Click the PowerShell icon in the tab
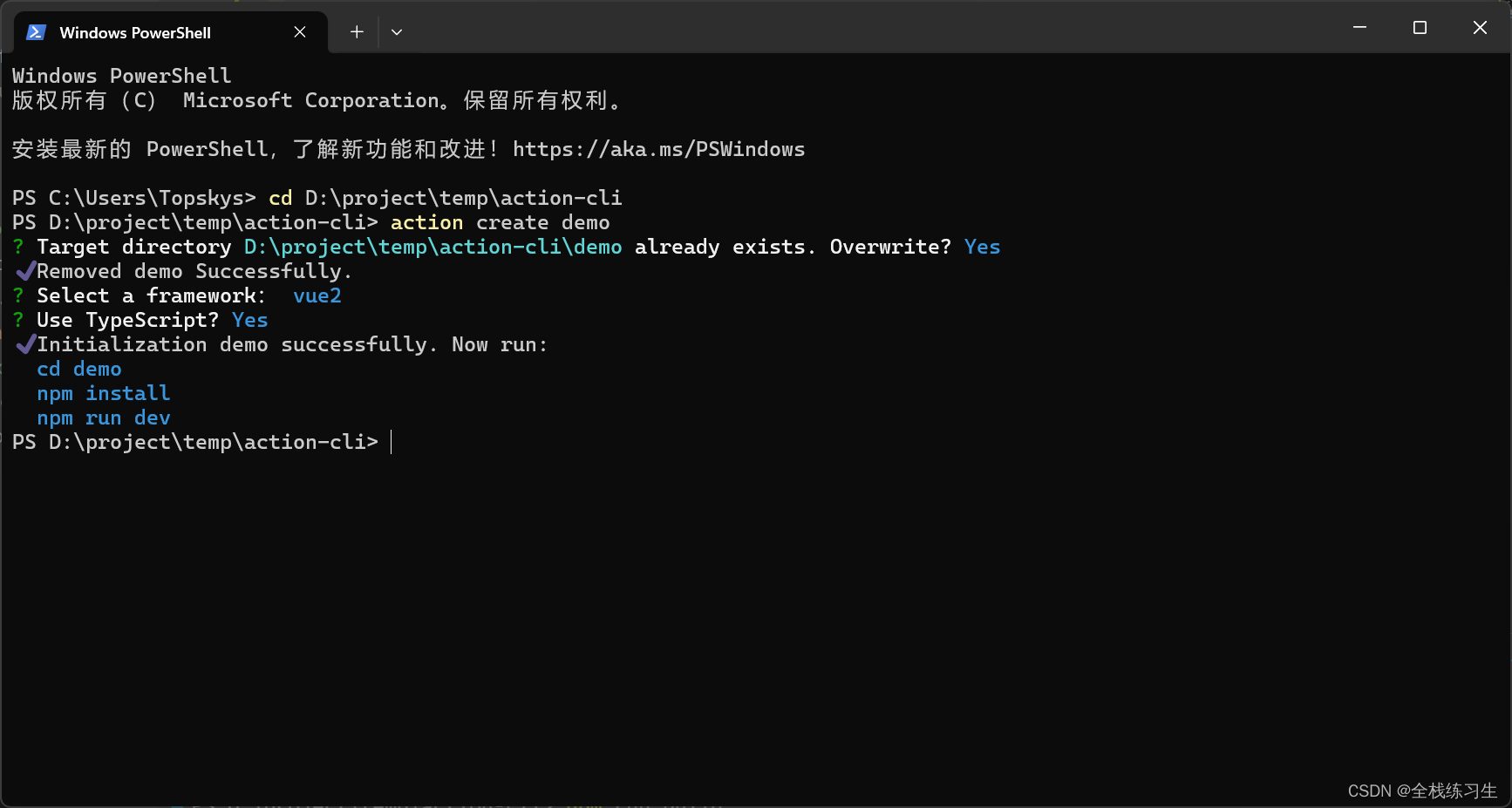The image size is (1512, 808). pyautogui.click(x=36, y=32)
